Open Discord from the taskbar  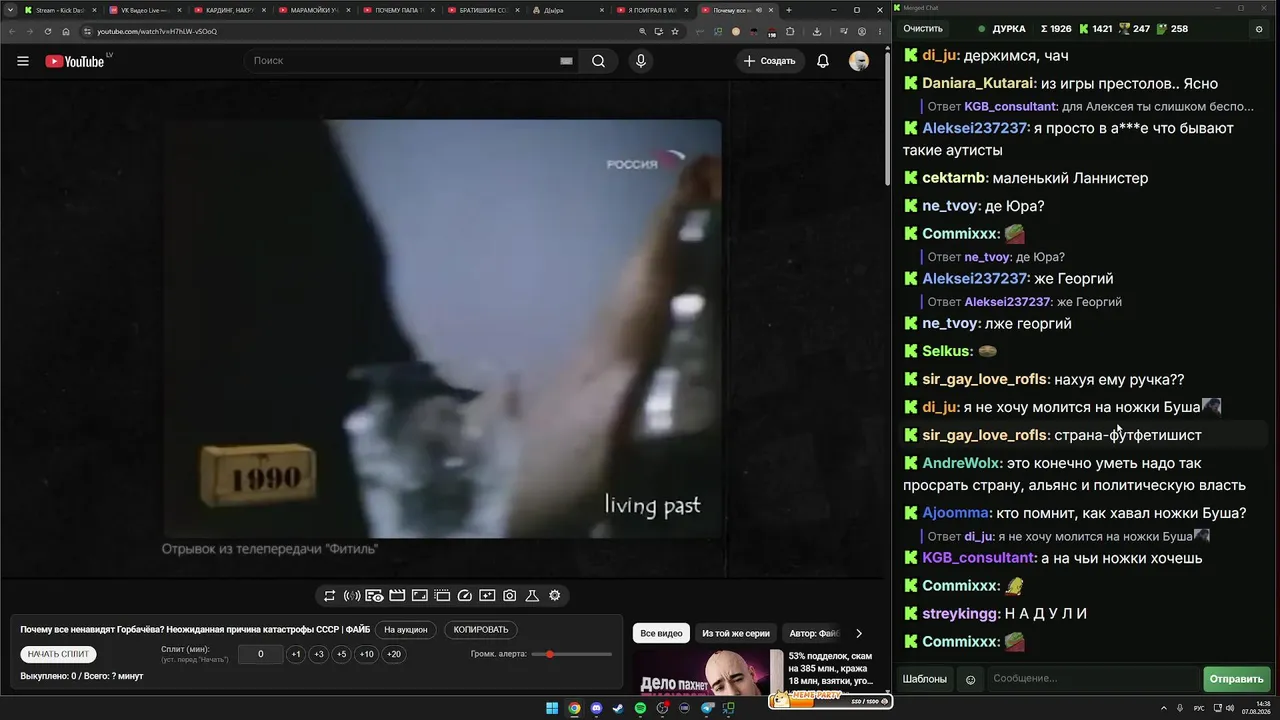596,709
